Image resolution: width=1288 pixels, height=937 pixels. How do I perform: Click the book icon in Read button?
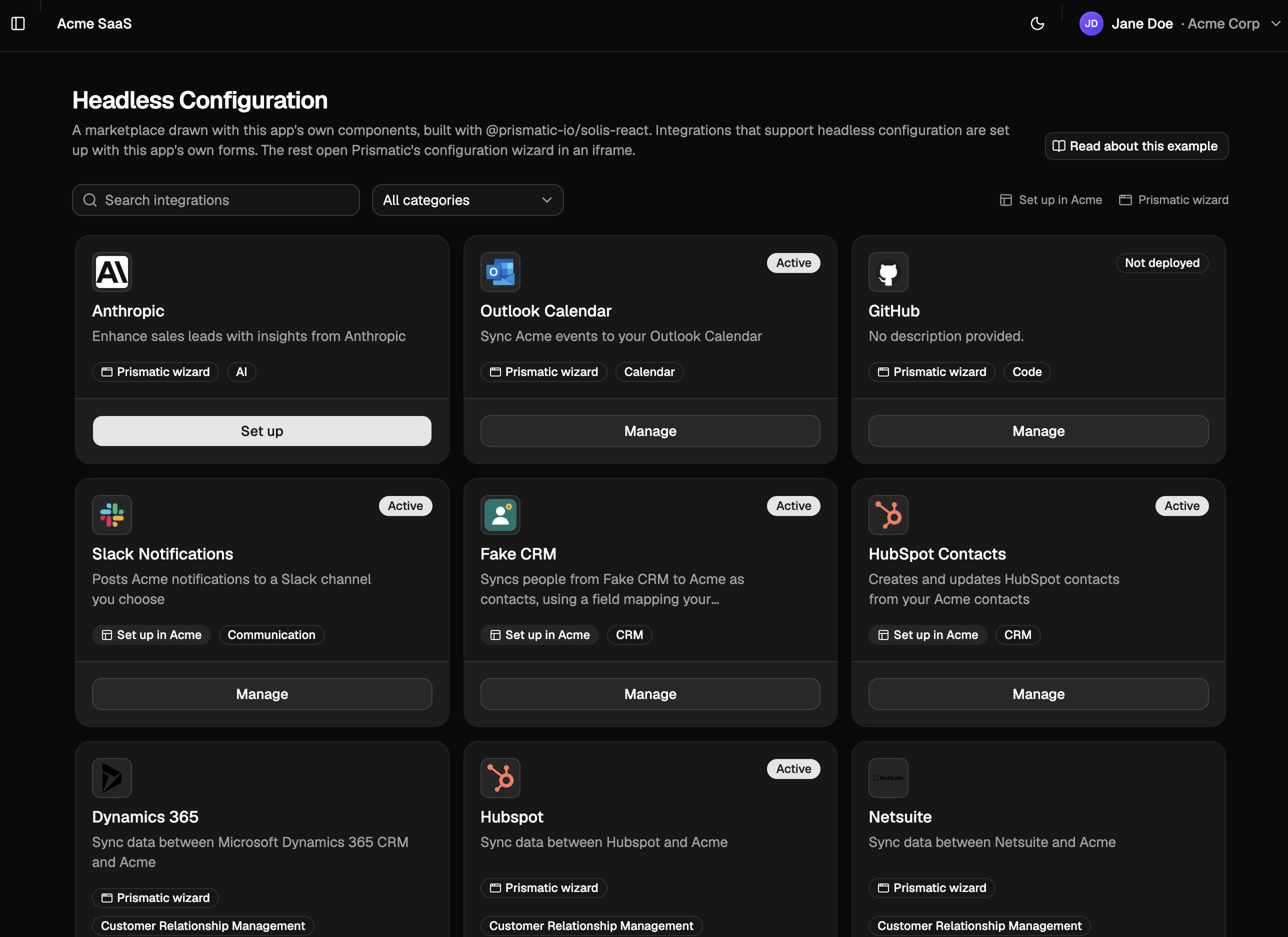coord(1058,146)
